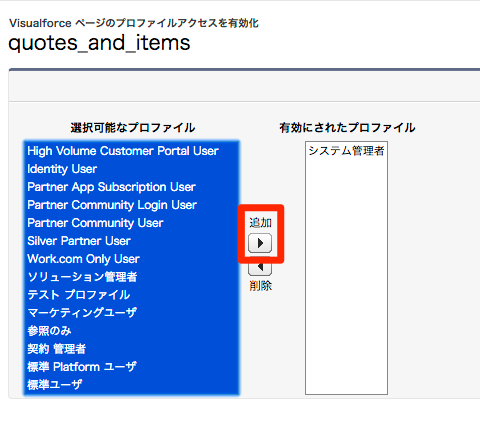Click the 追加 label above arrow
Screen dimensions: 480x434
tap(260, 223)
